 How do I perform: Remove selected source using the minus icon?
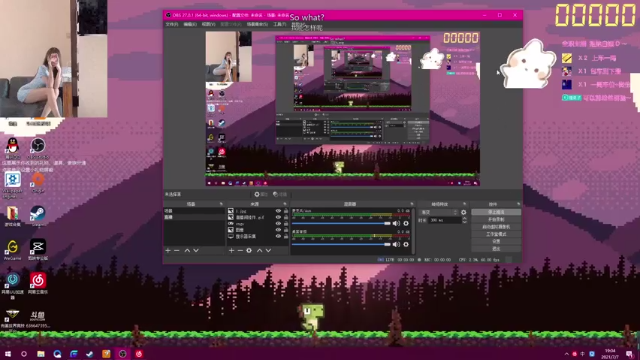click(240, 250)
